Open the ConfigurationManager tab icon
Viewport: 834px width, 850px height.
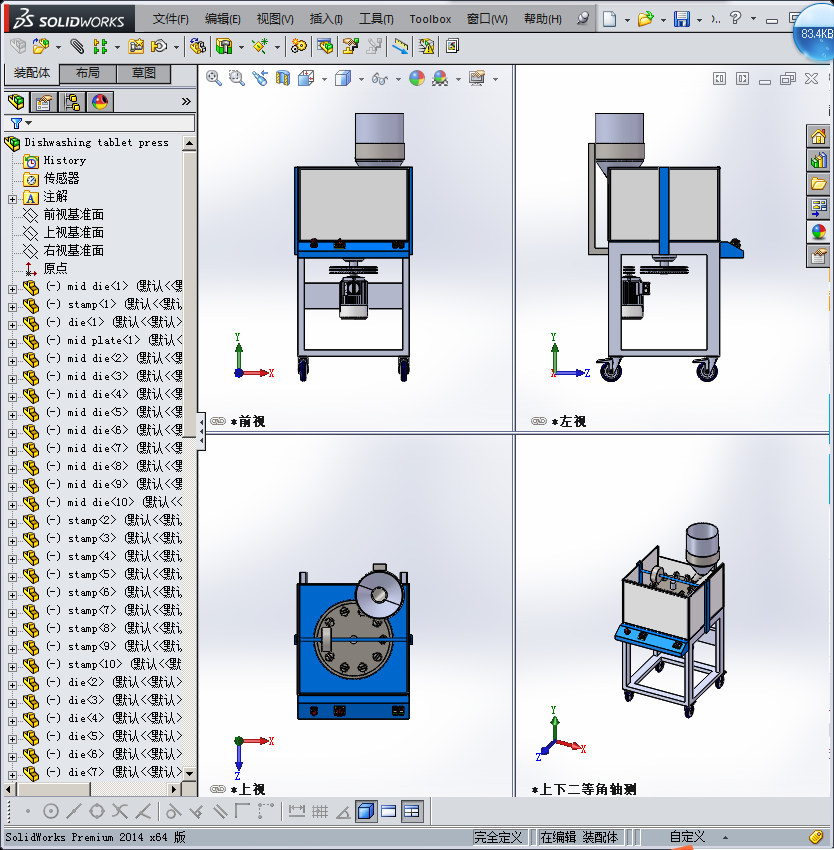pyautogui.click(x=72, y=101)
